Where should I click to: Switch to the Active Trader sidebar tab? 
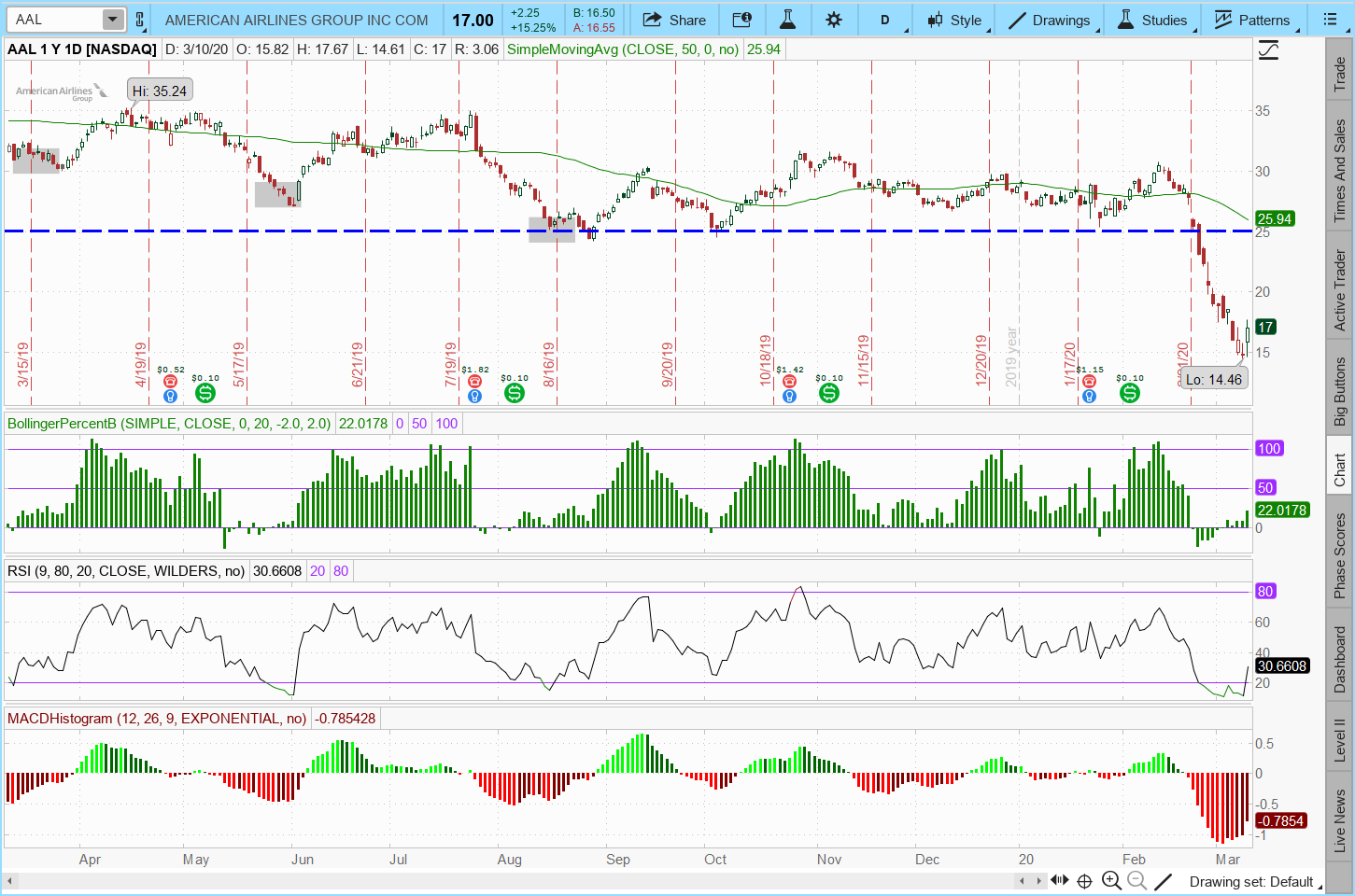point(1340,290)
